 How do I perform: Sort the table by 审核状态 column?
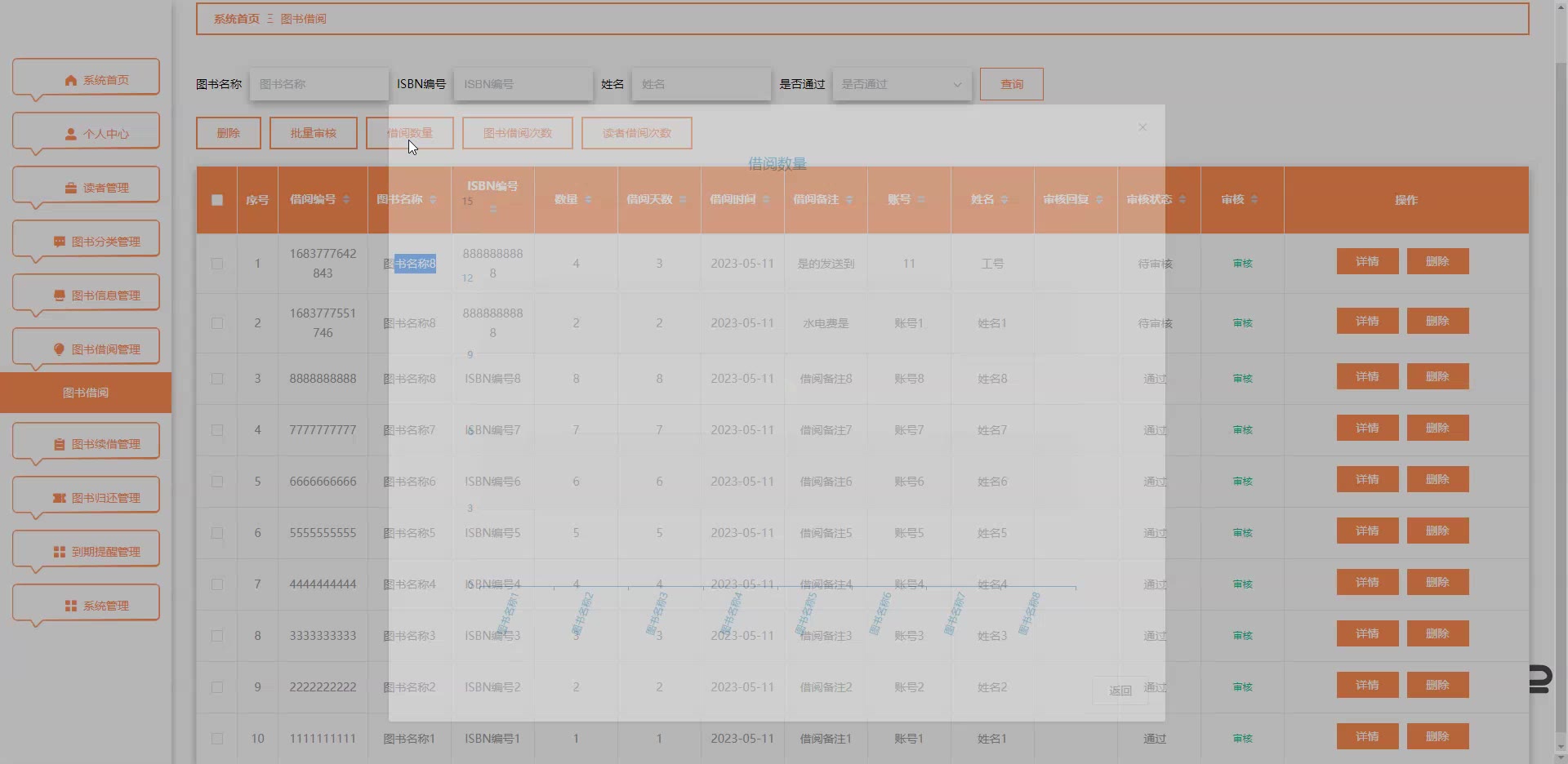click(1182, 200)
